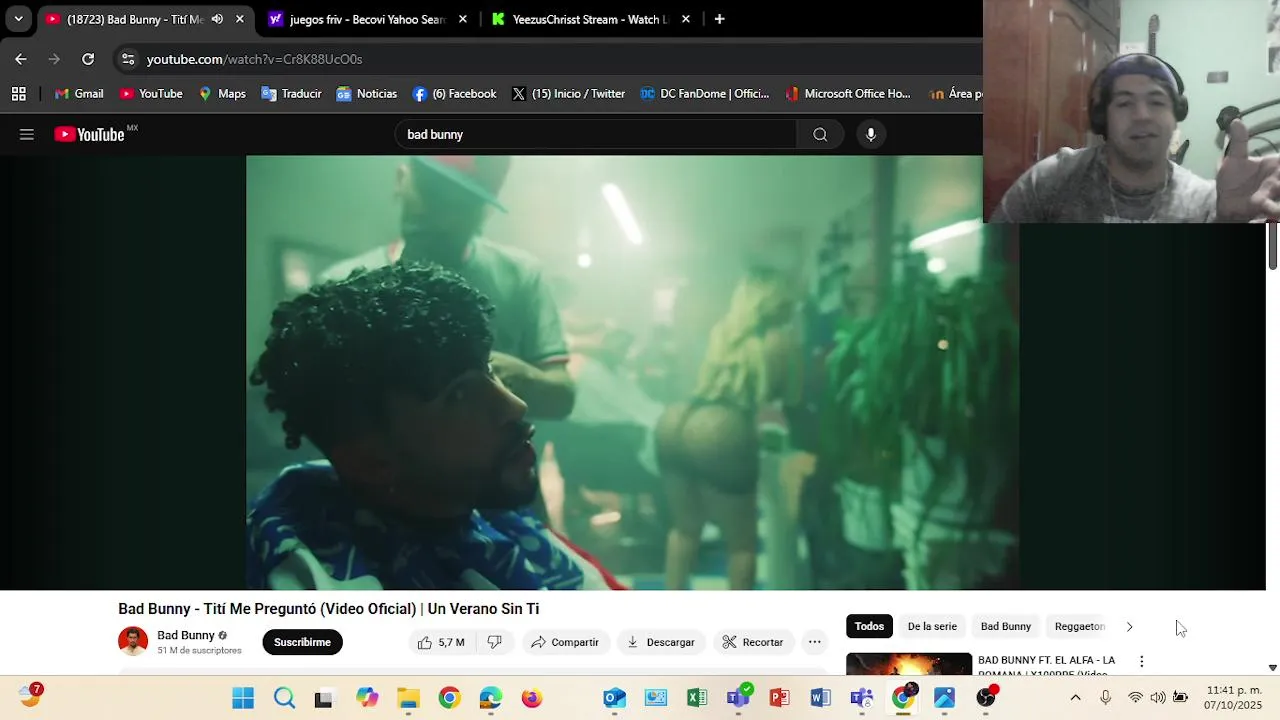Switch to the juegos friv Yahoo tab
Viewport: 1280px width, 720px height.
click(367, 19)
